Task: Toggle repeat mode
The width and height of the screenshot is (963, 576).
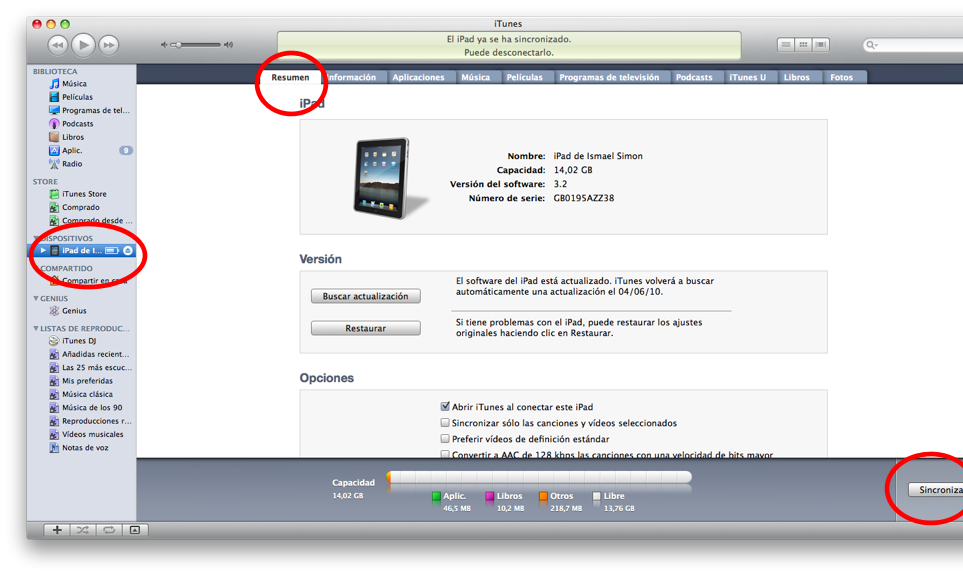Action: click(109, 530)
